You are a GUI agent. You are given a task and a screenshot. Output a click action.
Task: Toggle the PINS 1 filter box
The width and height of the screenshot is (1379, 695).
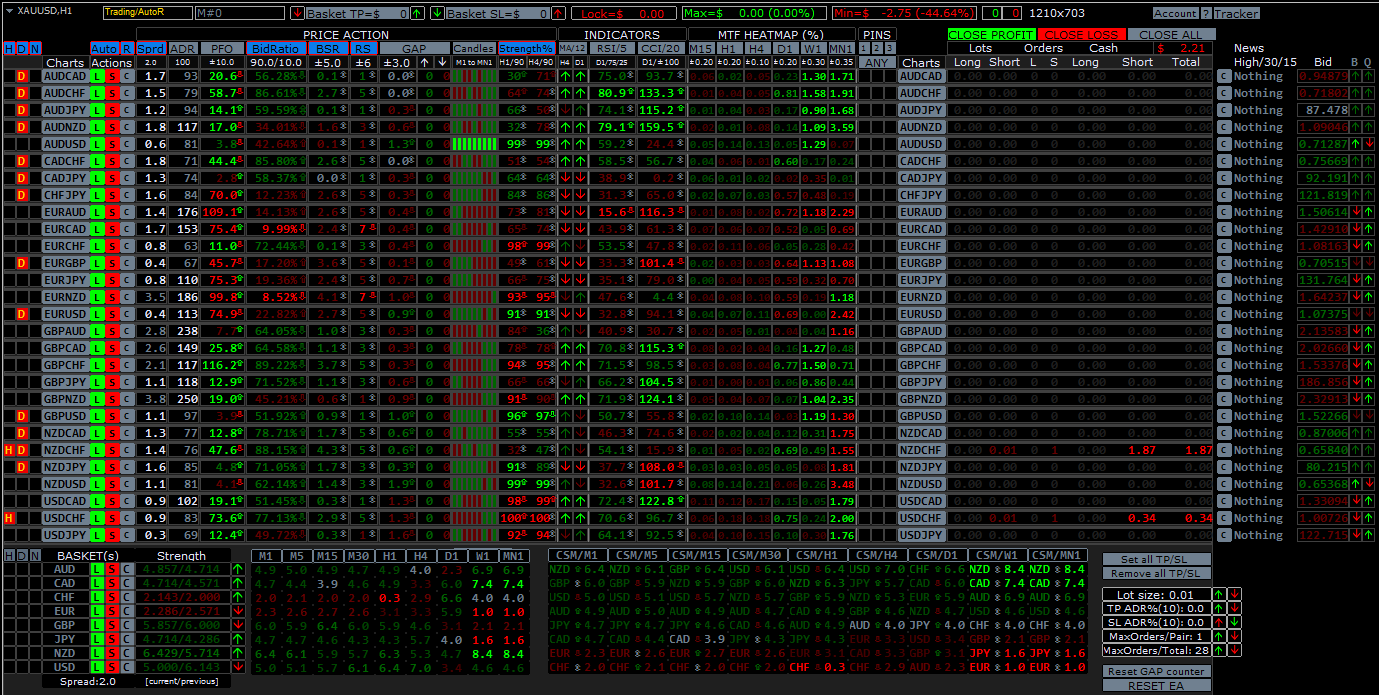865,48
